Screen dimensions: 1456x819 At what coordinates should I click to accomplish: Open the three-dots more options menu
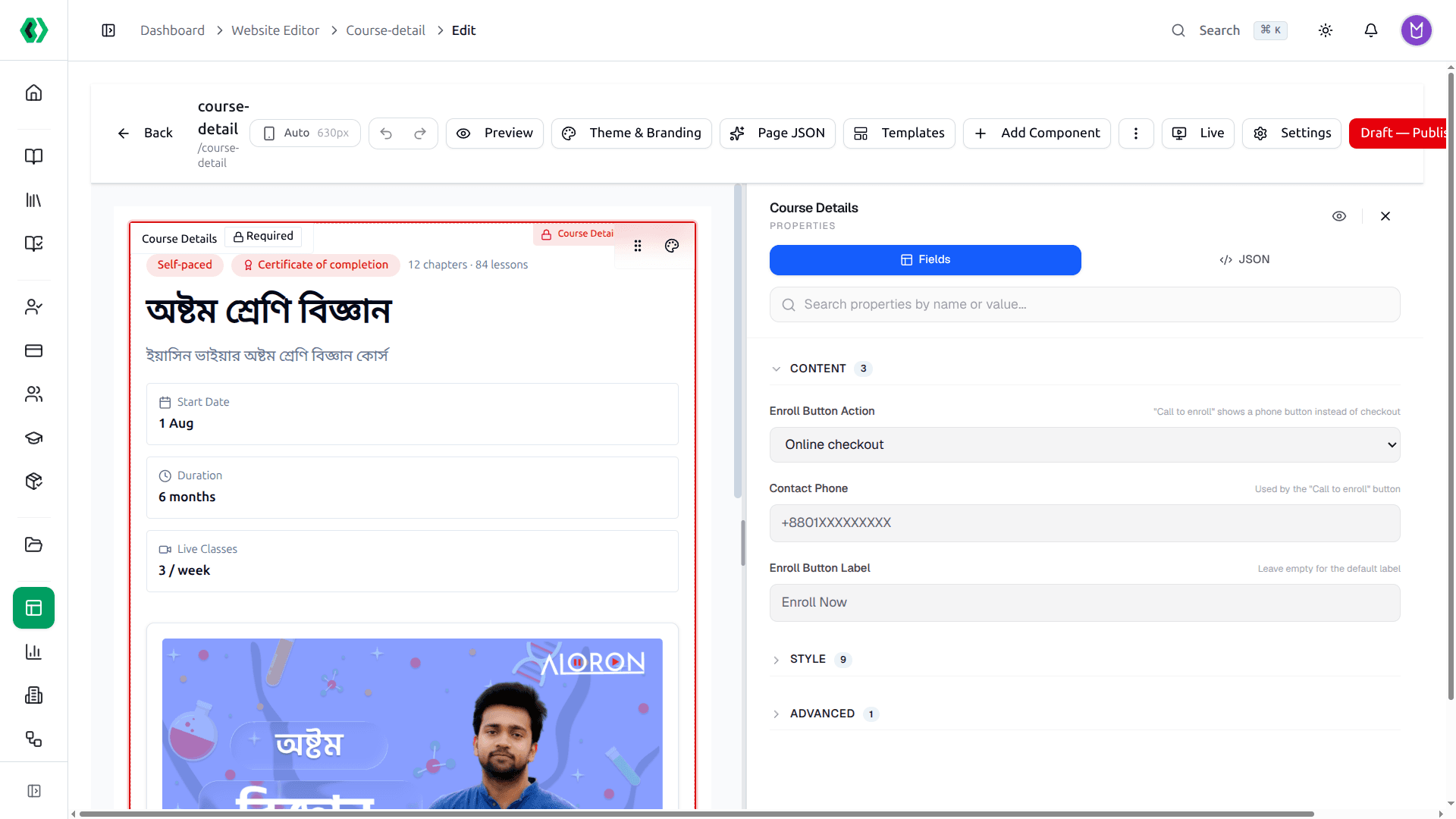point(1136,133)
